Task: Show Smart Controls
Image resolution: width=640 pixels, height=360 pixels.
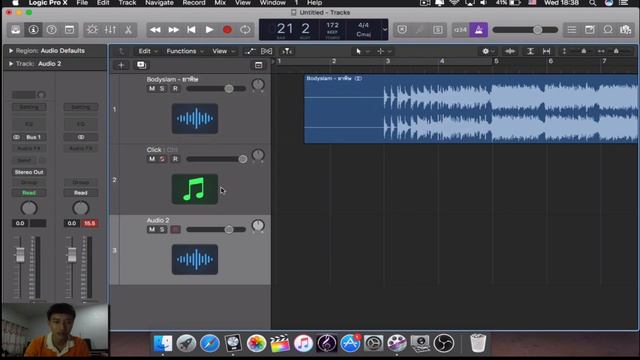Action: click(x=92, y=30)
